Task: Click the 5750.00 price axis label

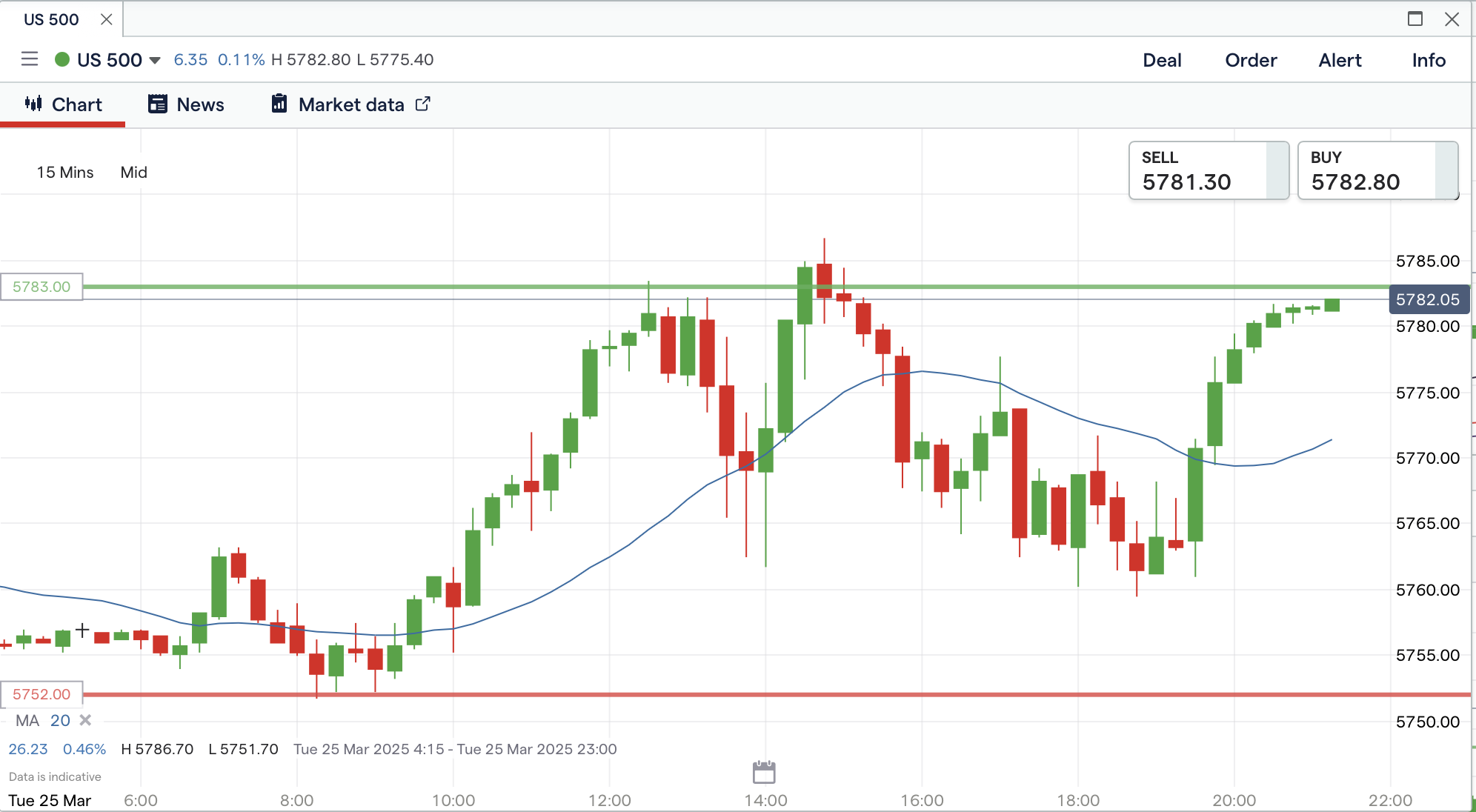Action: tap(1427, 722)
